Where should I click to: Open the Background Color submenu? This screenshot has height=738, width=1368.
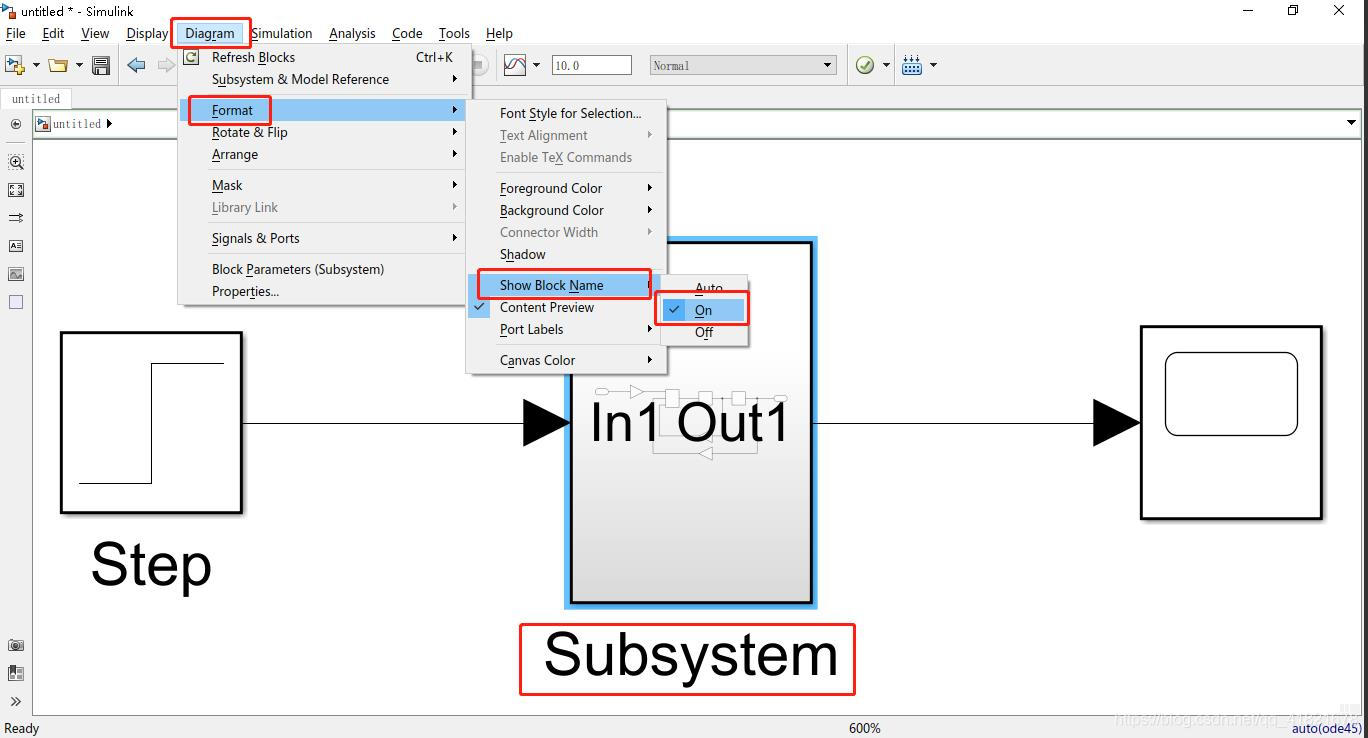(x=567, y=210)
